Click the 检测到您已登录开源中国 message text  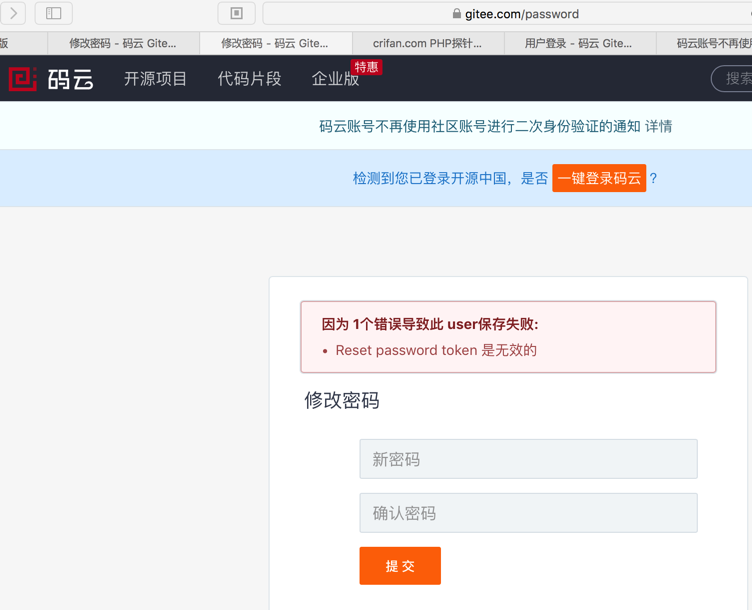(450, 178)
